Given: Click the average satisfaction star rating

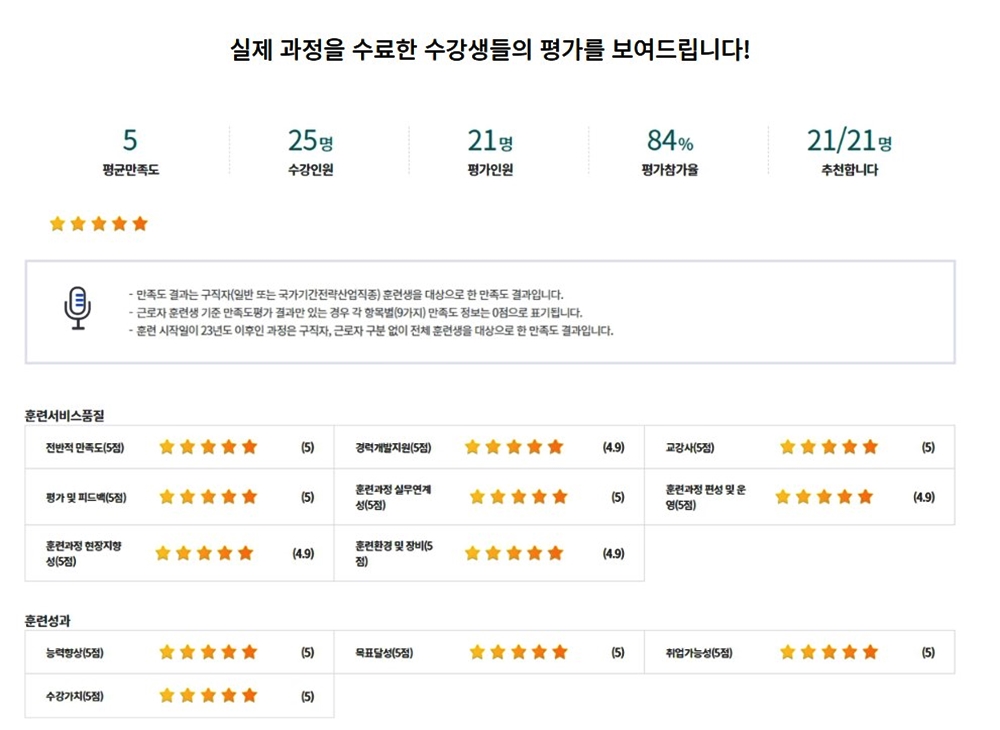Looking at the screenshot, I should pos(98,223).
